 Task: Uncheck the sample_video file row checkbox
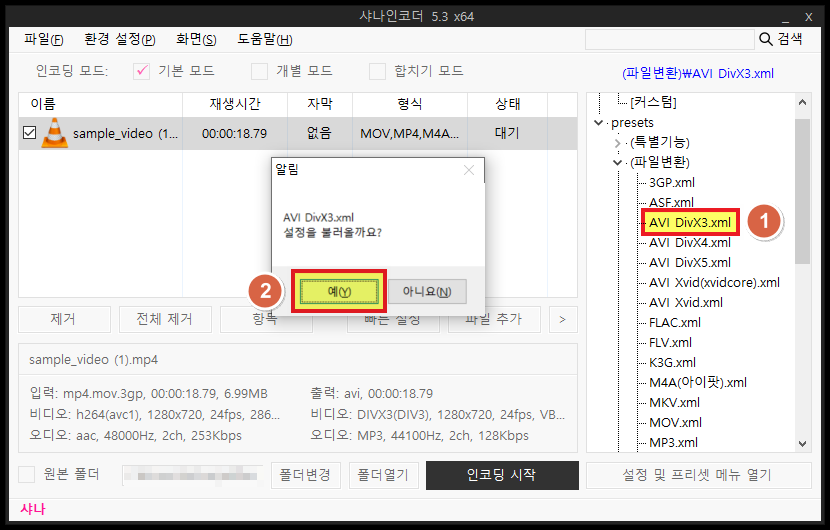[30, 133]
